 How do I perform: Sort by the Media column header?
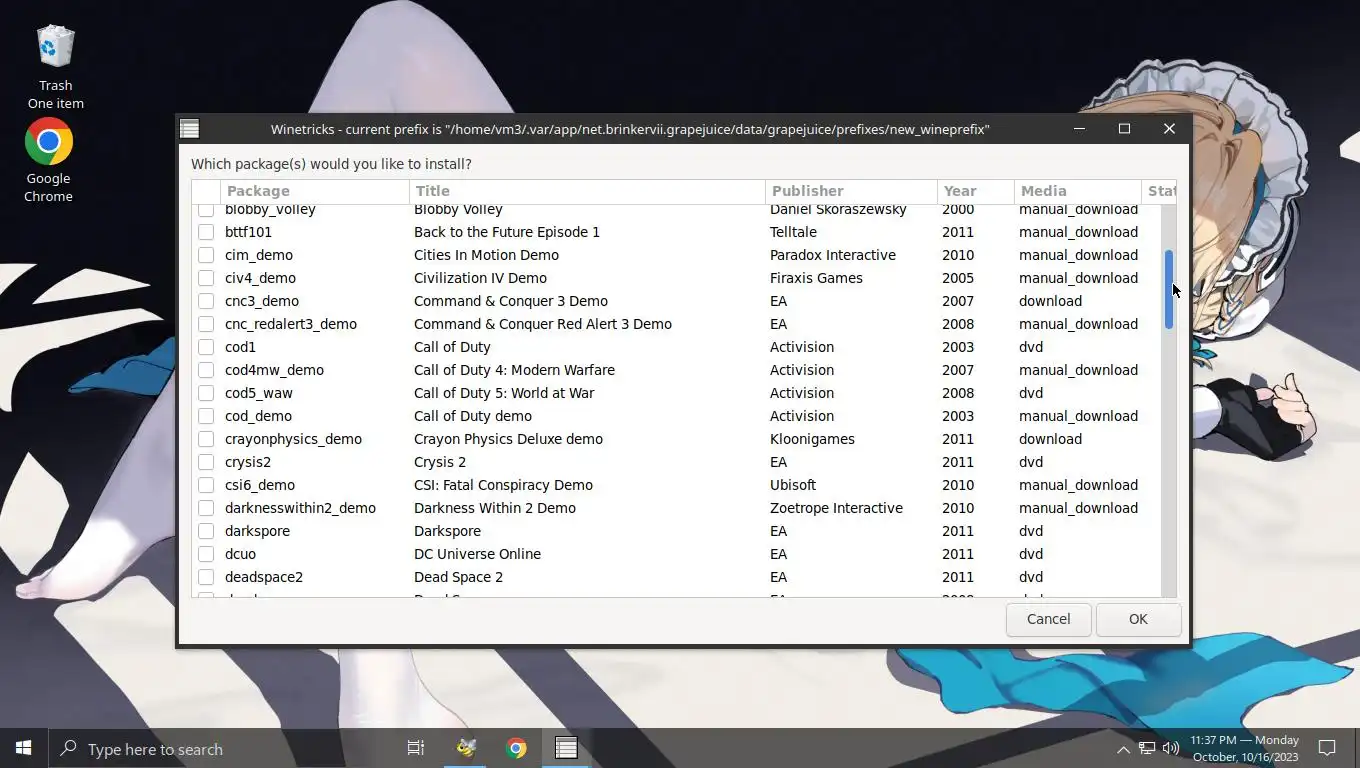pyautogui.click(x=1077, y=191)
